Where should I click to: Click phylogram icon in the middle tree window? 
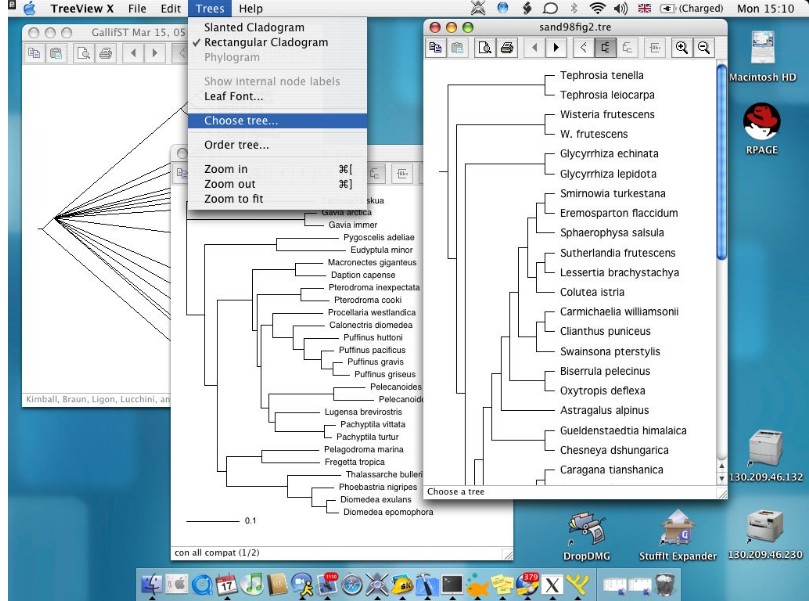pyautogui.click(x=375, y=174)
